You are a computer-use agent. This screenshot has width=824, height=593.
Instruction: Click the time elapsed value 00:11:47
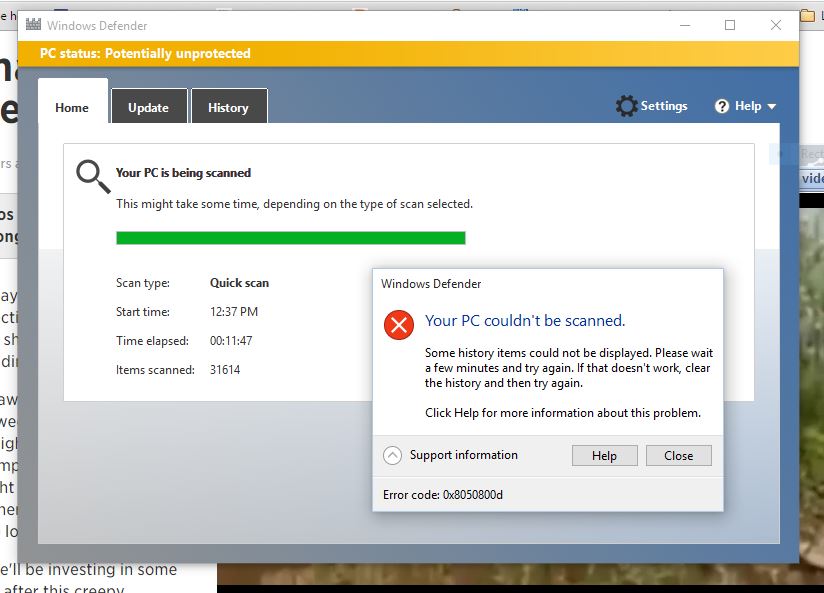point(231,341)
